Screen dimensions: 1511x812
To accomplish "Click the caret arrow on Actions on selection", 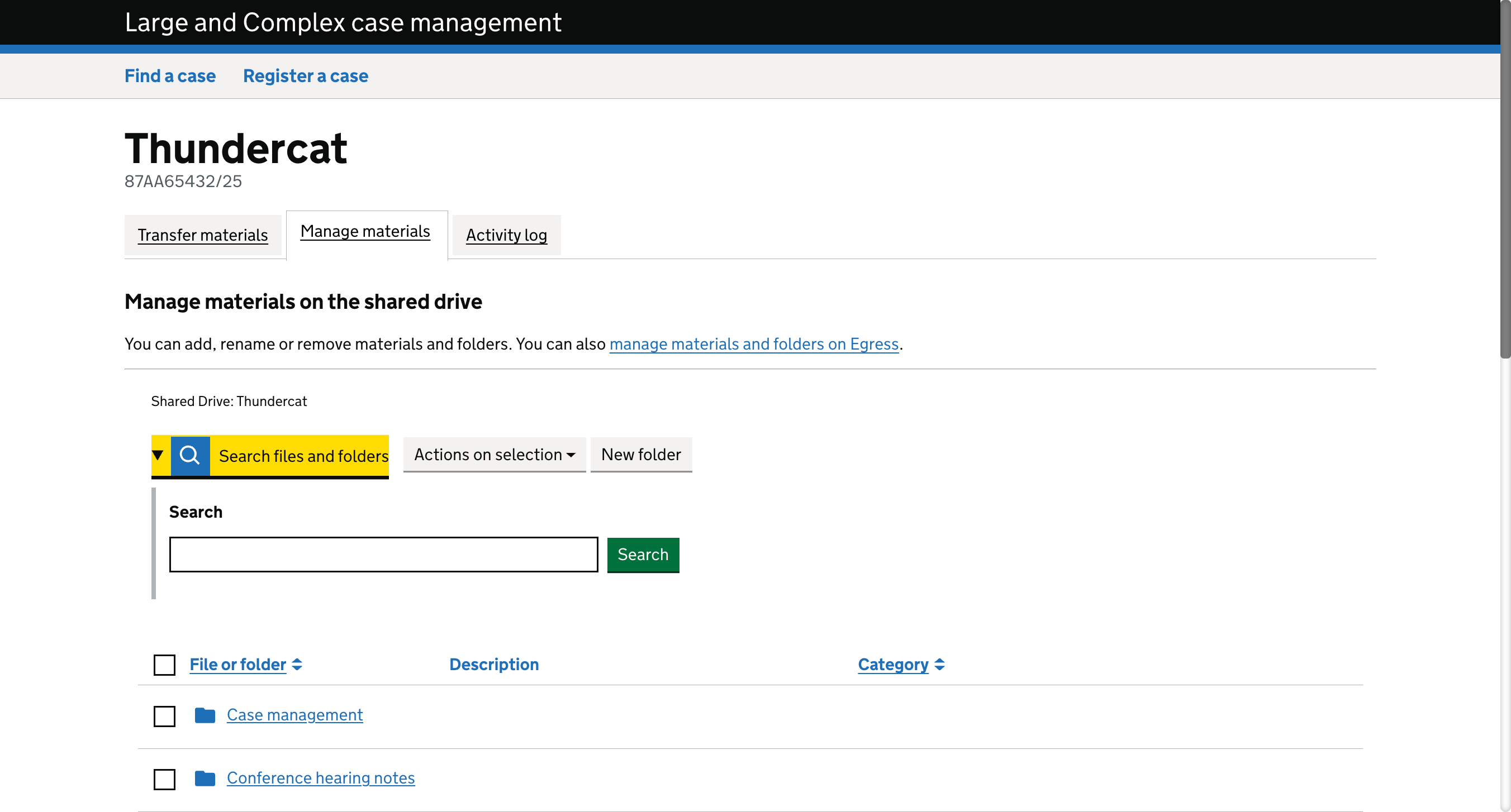I will click(x=571, y=455).
